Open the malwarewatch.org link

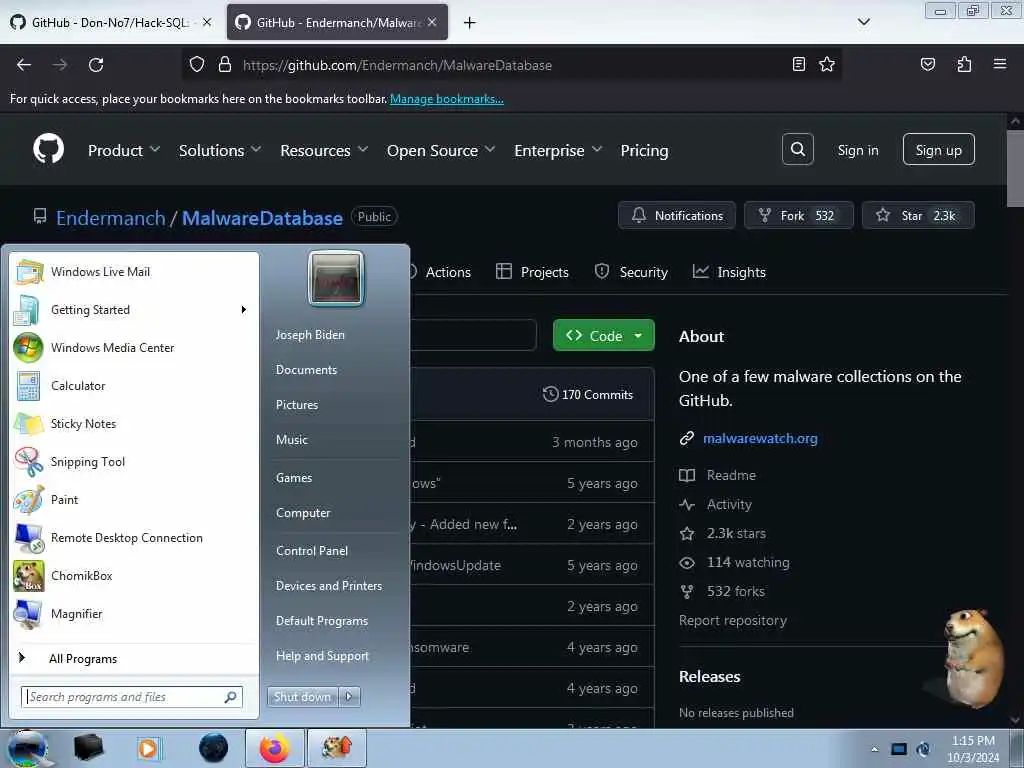760,438
